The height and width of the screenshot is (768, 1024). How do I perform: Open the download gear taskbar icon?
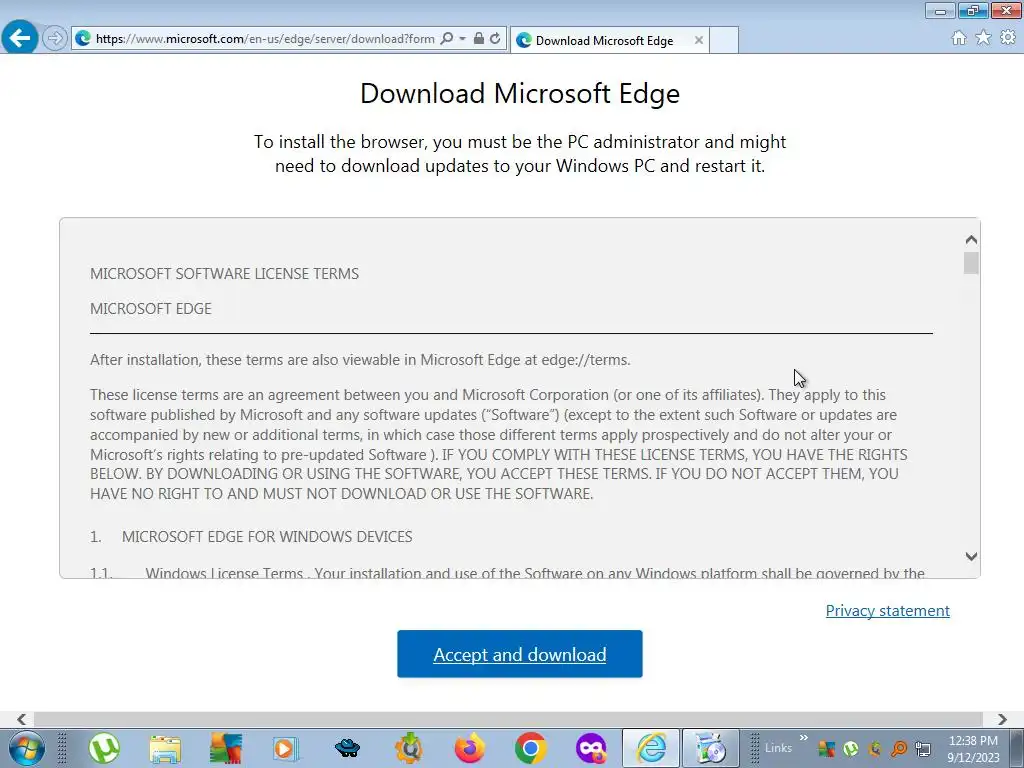point(408,748)
